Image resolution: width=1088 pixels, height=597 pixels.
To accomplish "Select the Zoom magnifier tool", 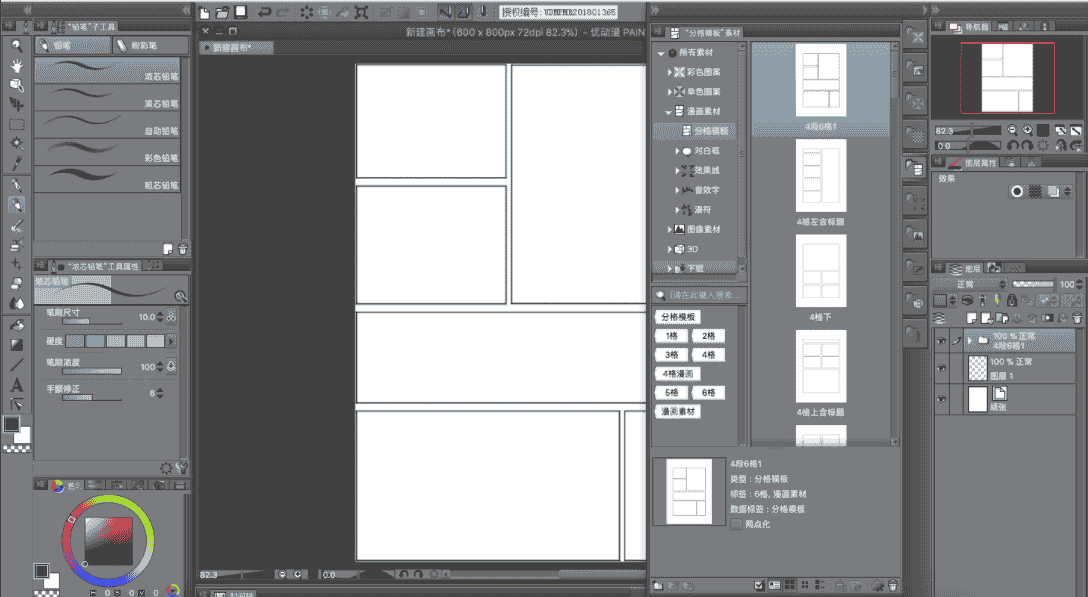I will [17, 46].
